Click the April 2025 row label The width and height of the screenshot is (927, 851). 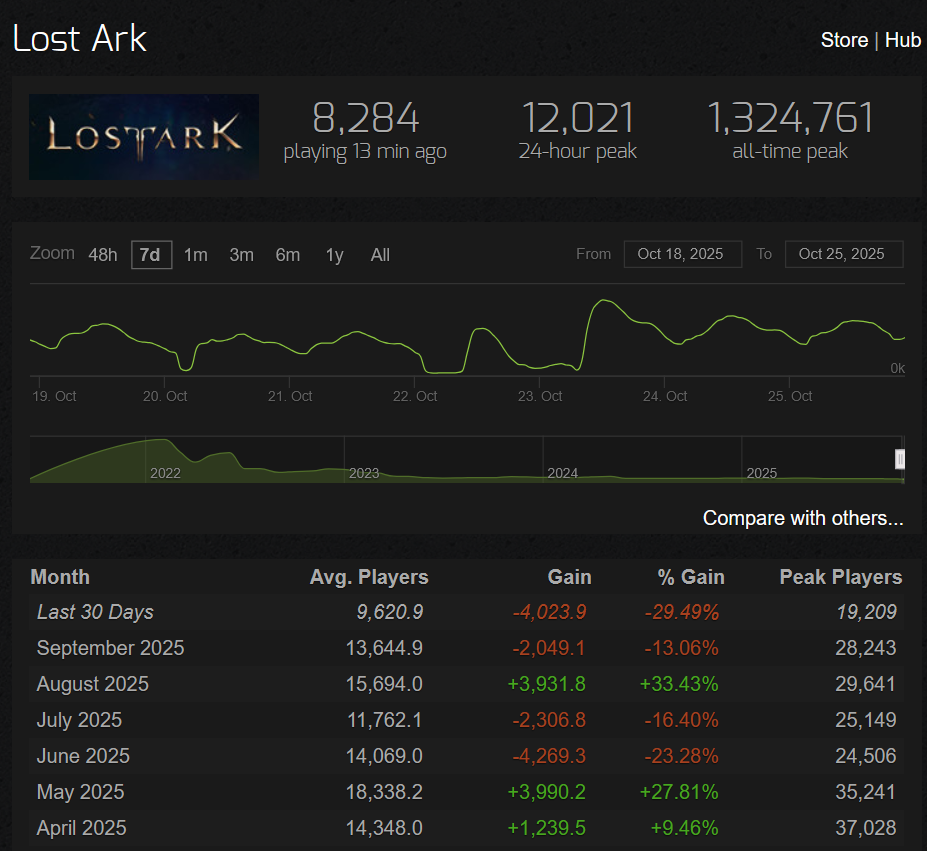point(82,828)
